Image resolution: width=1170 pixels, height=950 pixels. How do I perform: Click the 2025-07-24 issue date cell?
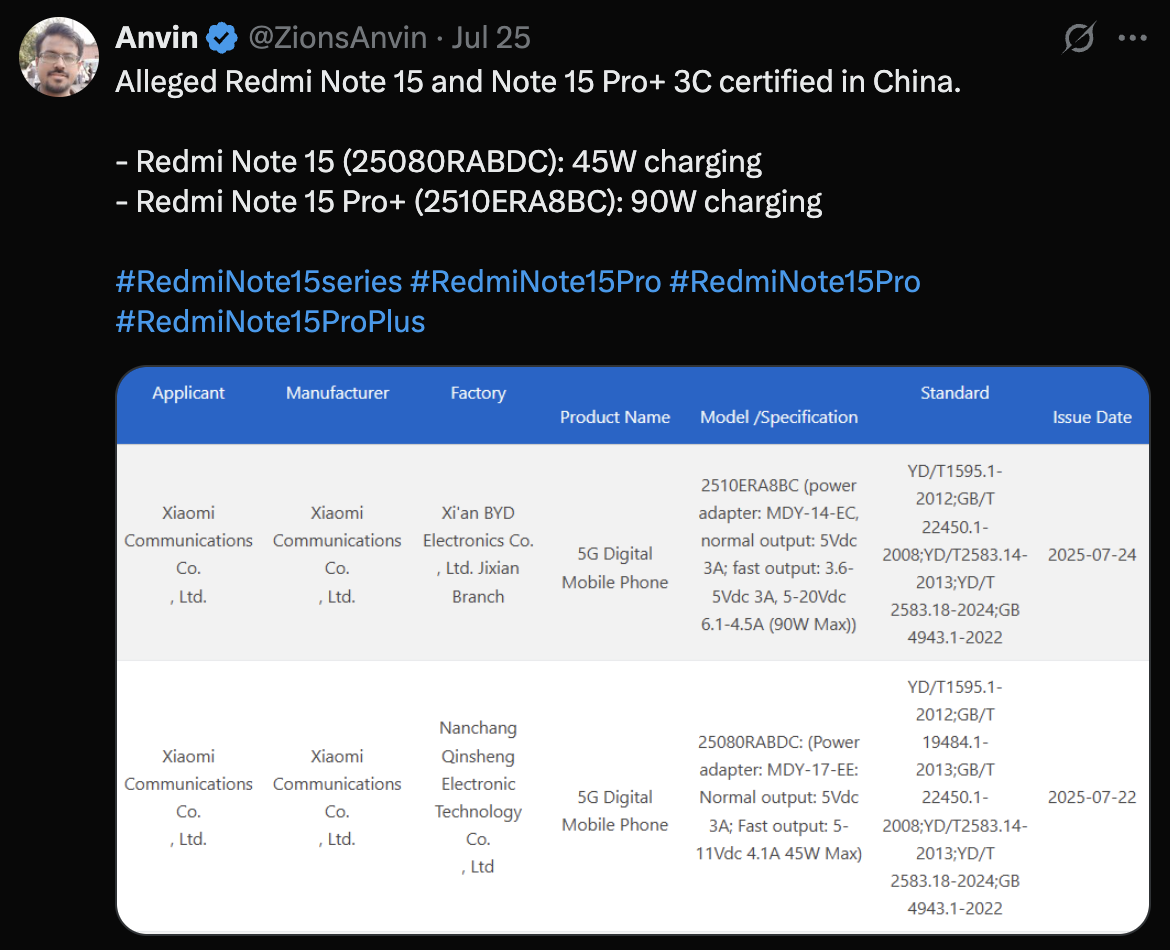click(1092, 554)
